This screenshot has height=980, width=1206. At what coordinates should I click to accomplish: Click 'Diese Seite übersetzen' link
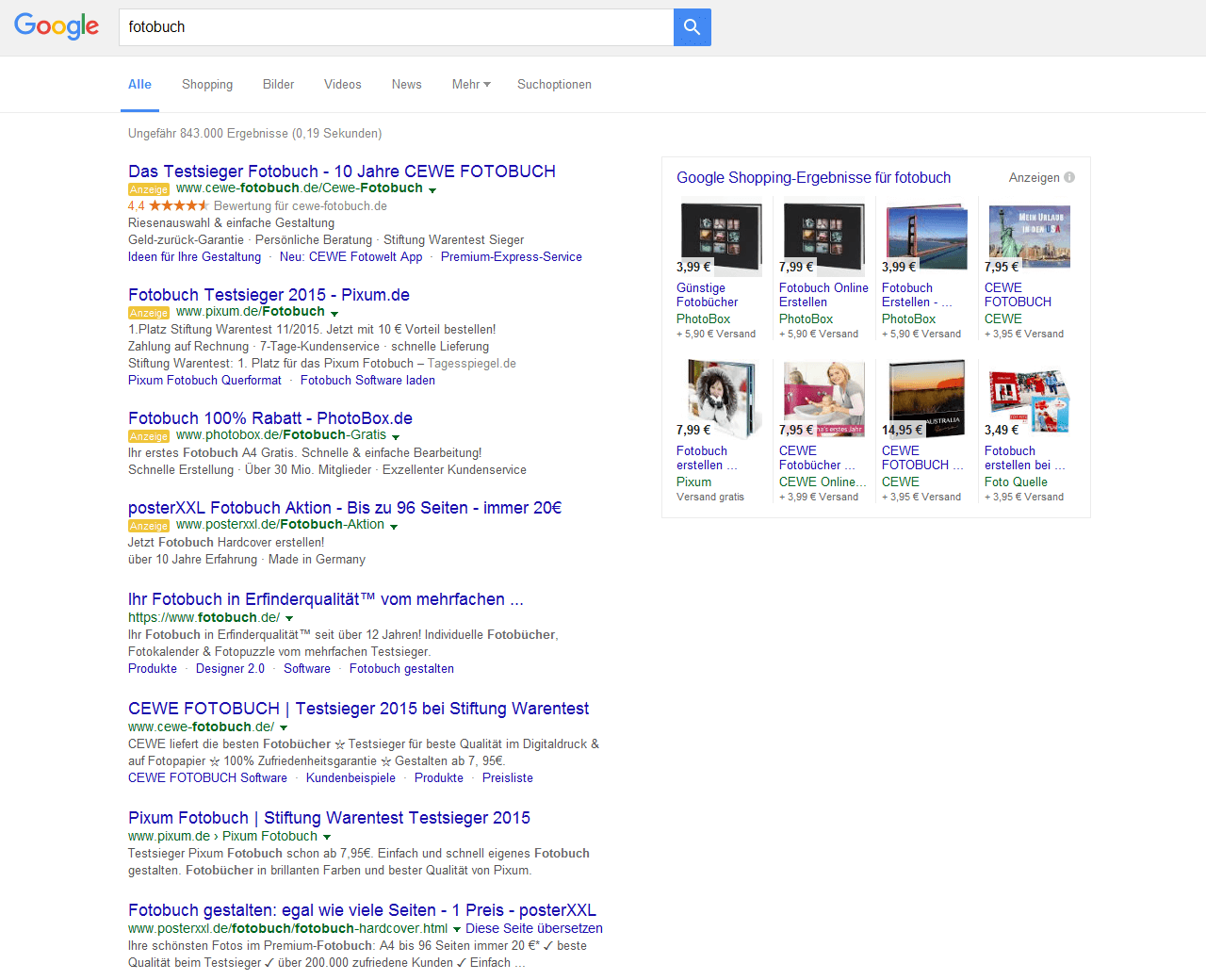pyautogui.click(x=533, y=928)
